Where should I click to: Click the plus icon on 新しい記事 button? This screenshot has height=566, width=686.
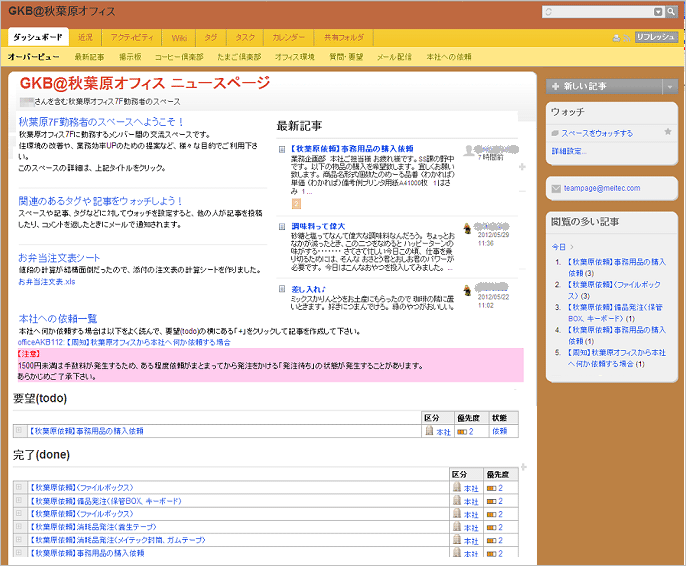(x=555, y=87)
